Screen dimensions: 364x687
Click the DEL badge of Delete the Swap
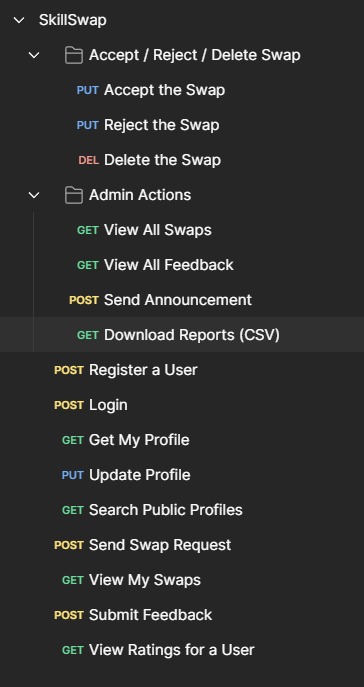(x=88, y=160)
